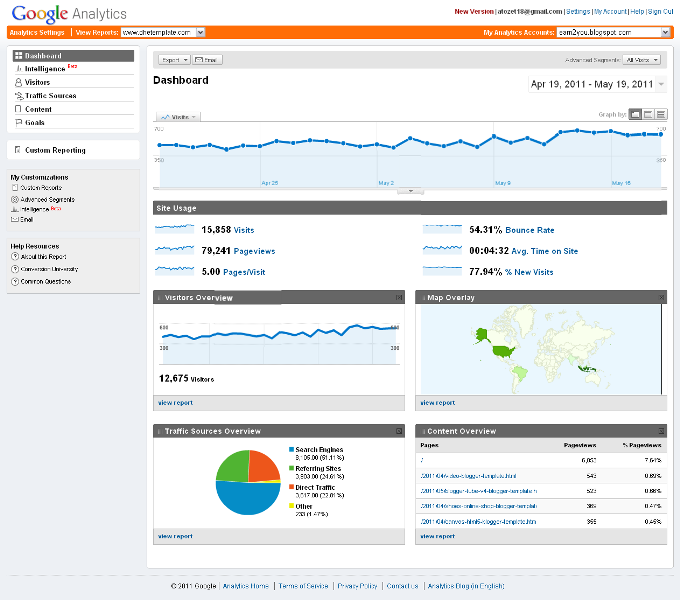Click the Email envelope icon in sidebar
The height and width of the screenshot is (600, 680).
click(x=15, y=219)
